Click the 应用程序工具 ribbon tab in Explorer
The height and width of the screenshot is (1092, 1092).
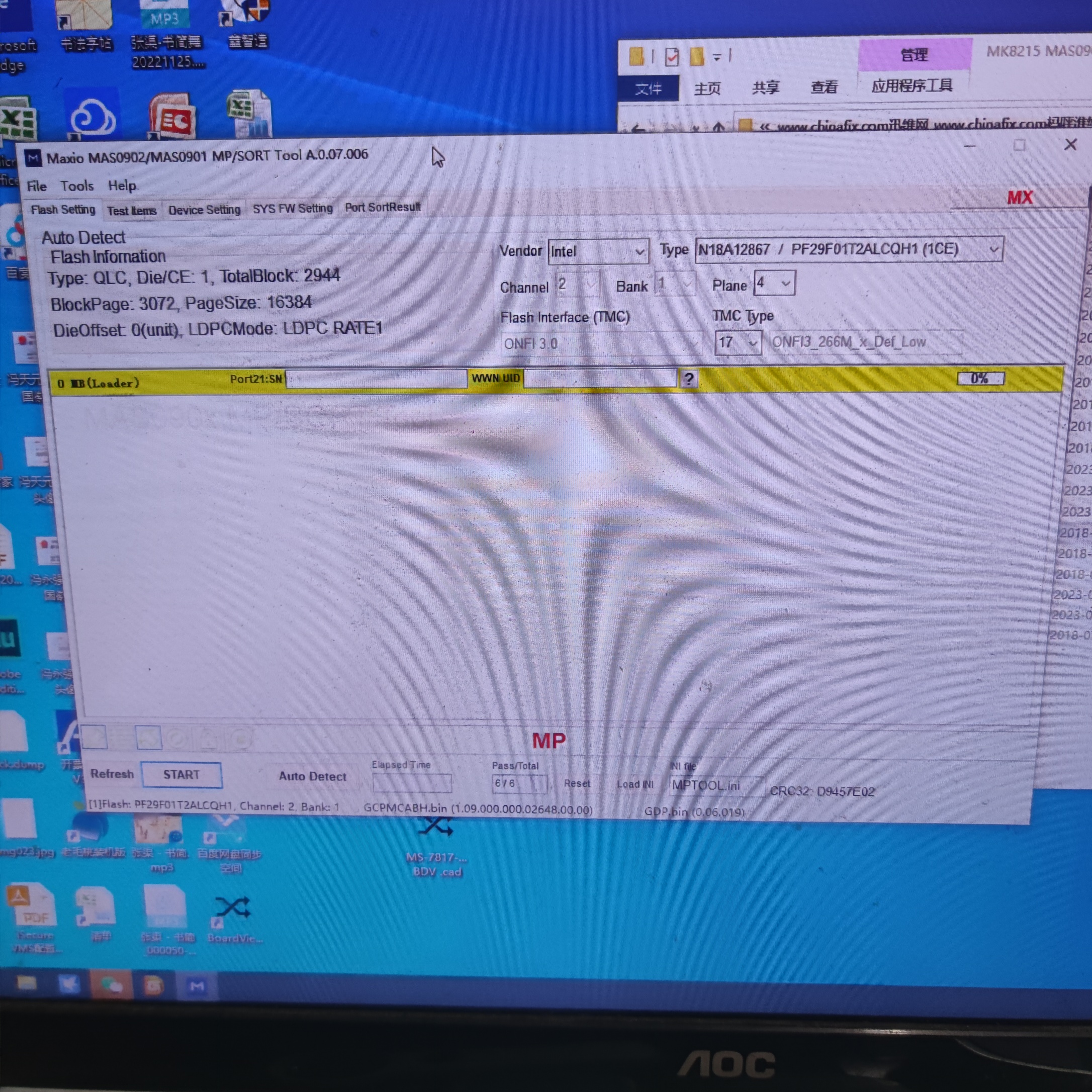(x=912, y=86)
